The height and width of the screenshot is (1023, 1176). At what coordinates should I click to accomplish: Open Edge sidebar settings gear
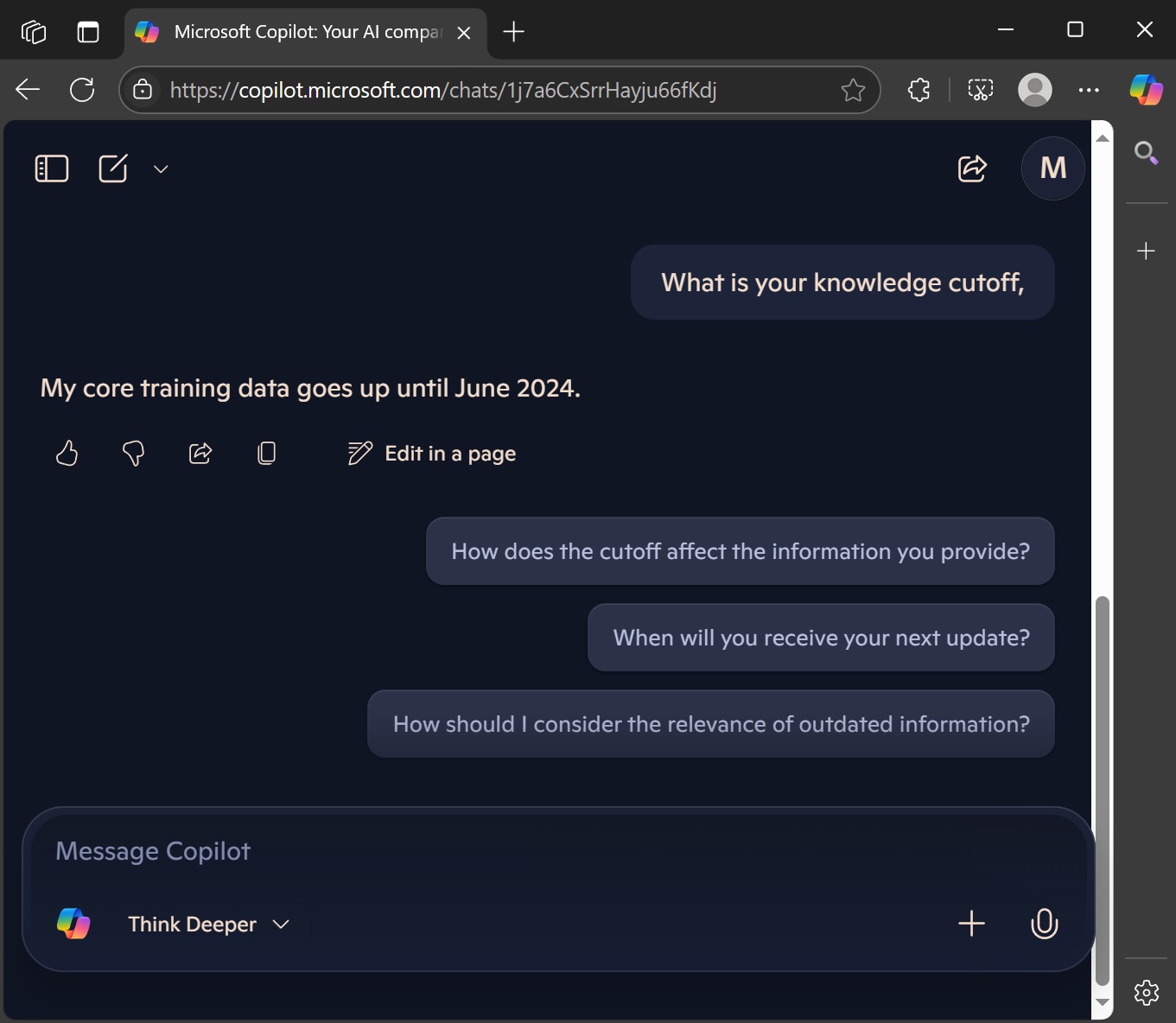coord(1147,993)
